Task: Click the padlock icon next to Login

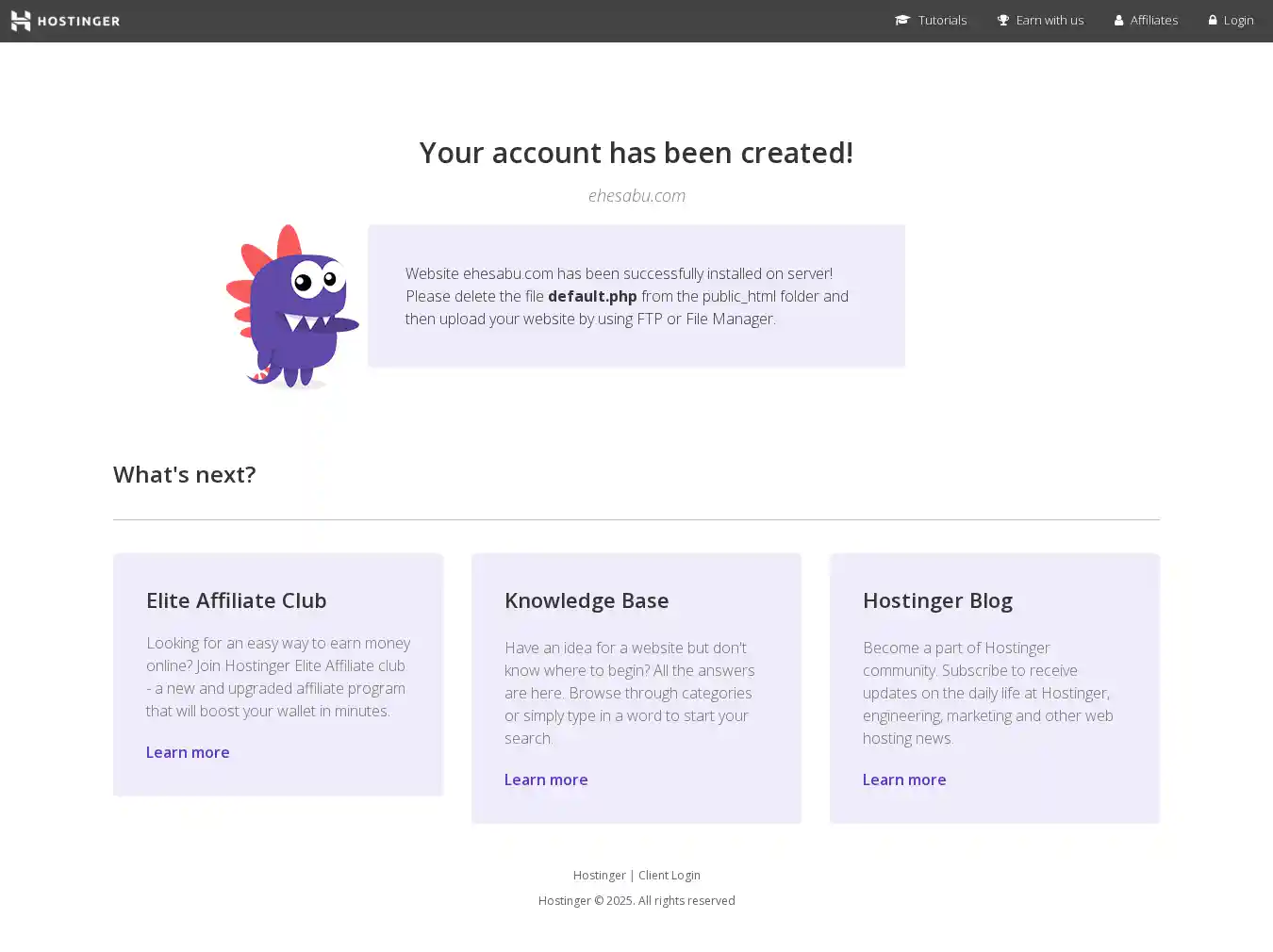Action: point(1213,20)
